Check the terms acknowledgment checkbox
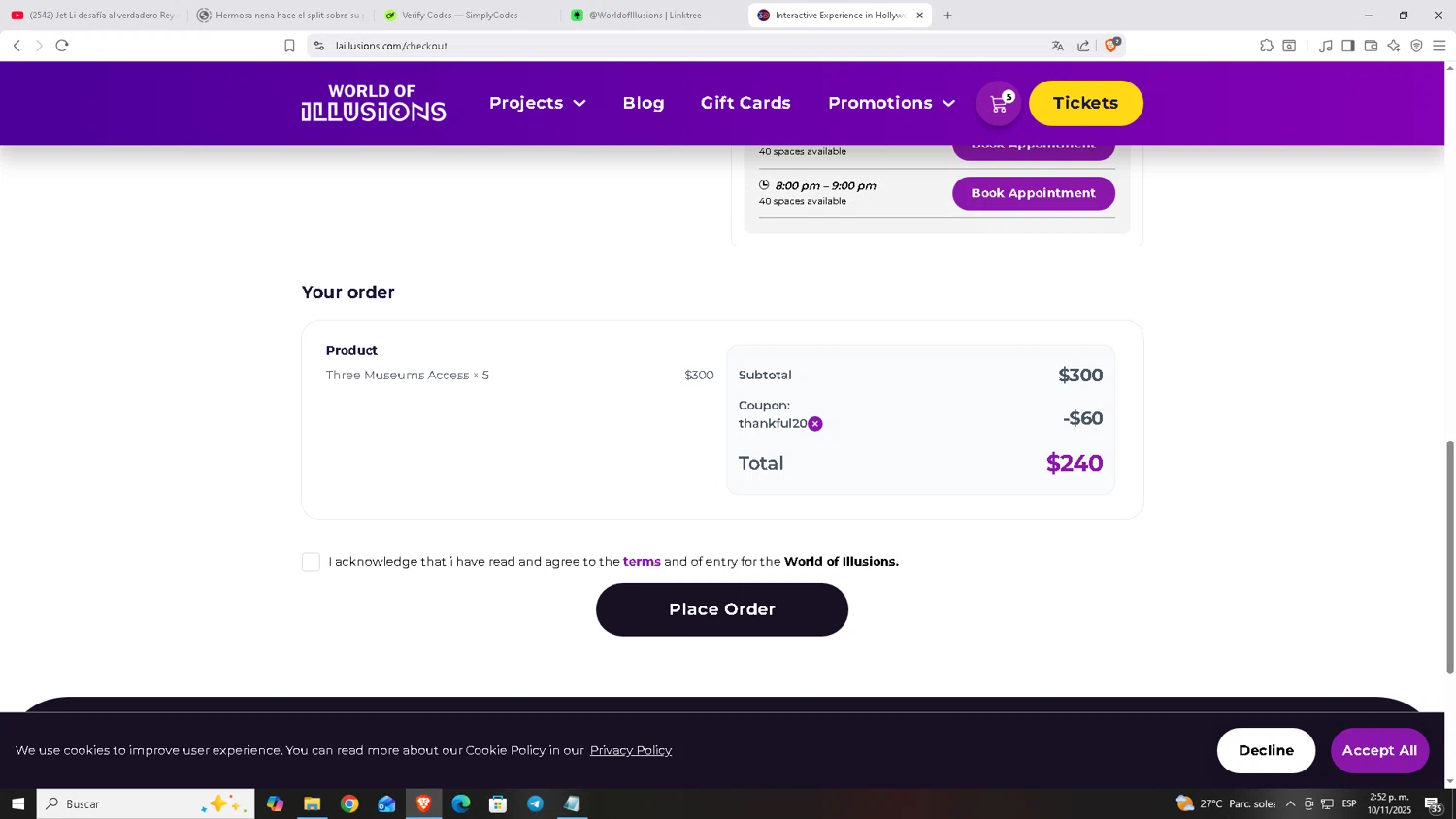1456x819 pixels. pyautogui.click(x=311, y=562)
